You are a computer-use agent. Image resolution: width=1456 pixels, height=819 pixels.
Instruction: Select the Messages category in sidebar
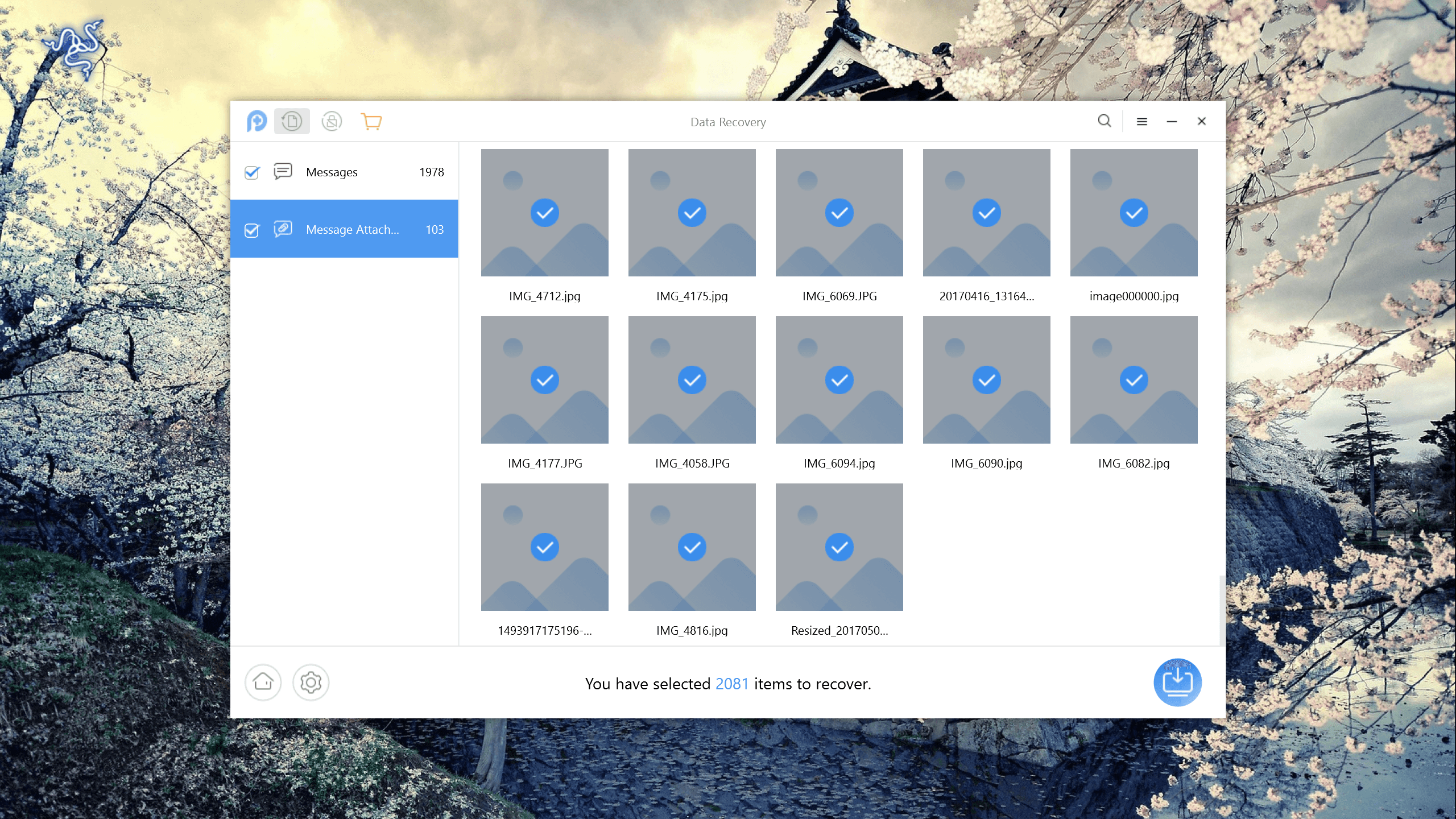pos(332,172)
